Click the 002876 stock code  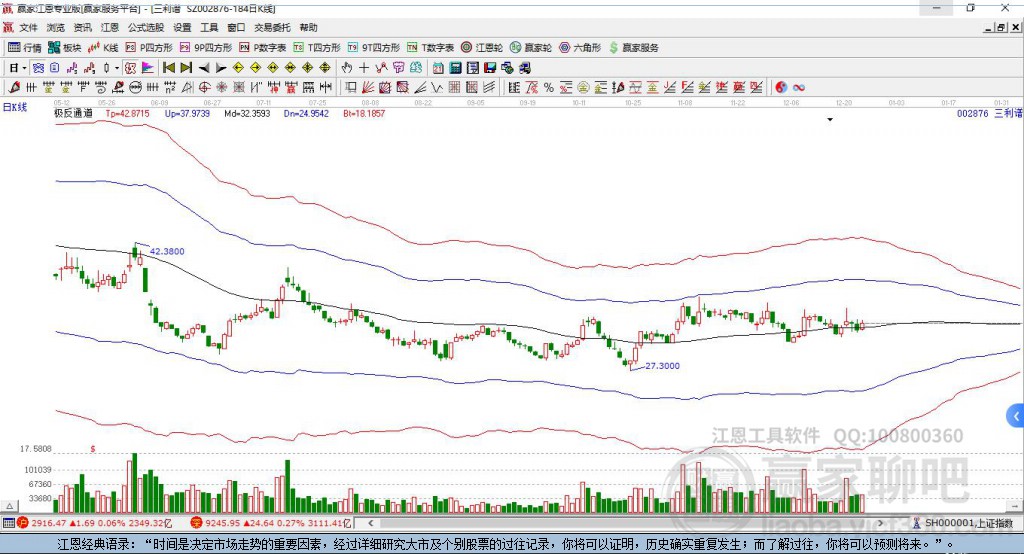pos(972,113)
